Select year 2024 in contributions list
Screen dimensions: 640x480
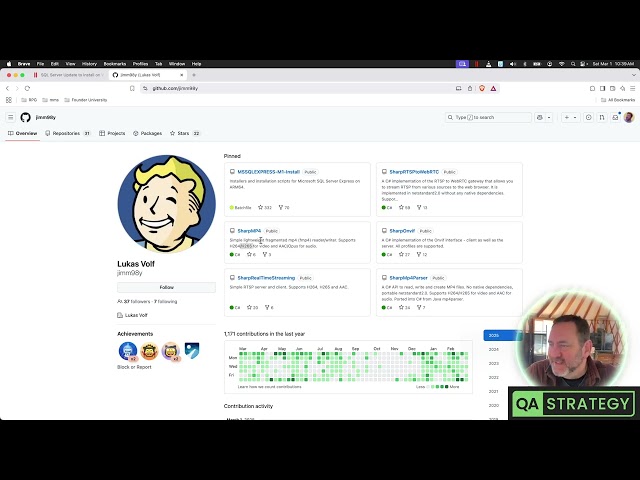pyautogui.click(x=493, y=349)
